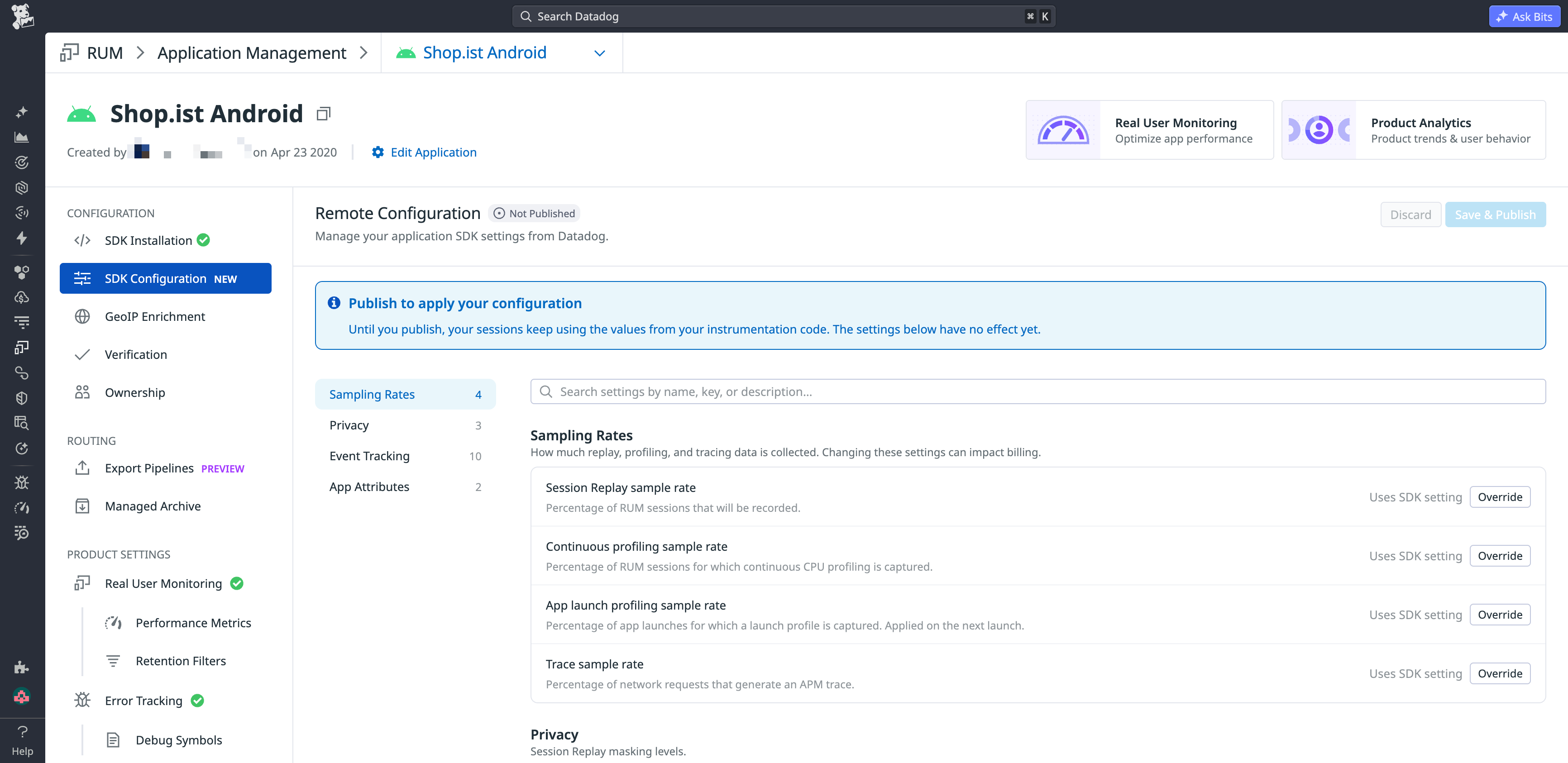1568x763 pixels.
Task: Open the list search sidebar icon
Action: tap(22, 533)
